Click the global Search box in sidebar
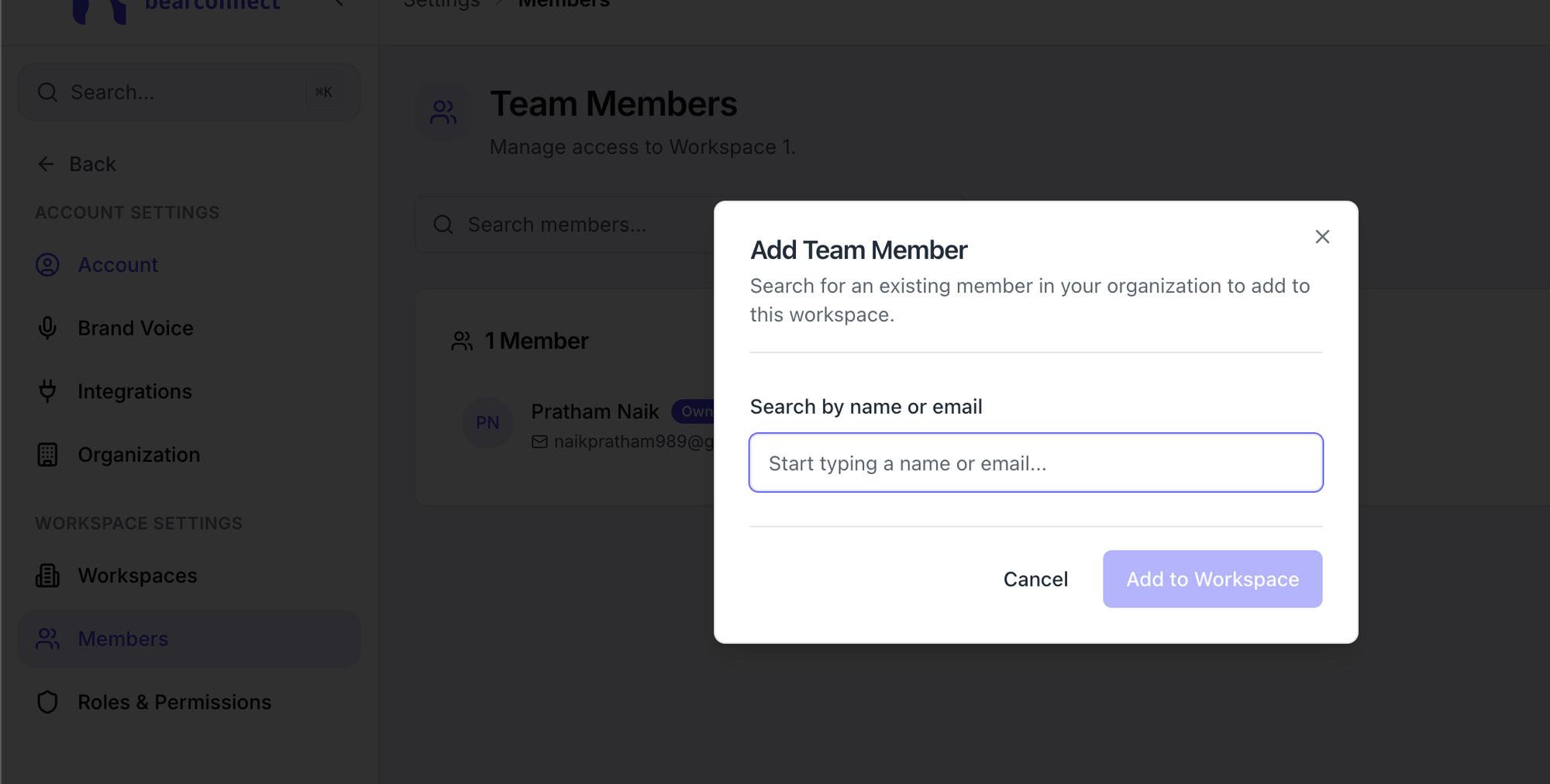The width and height of the screenshot is (1550, 784). click(x=189, y=92)
